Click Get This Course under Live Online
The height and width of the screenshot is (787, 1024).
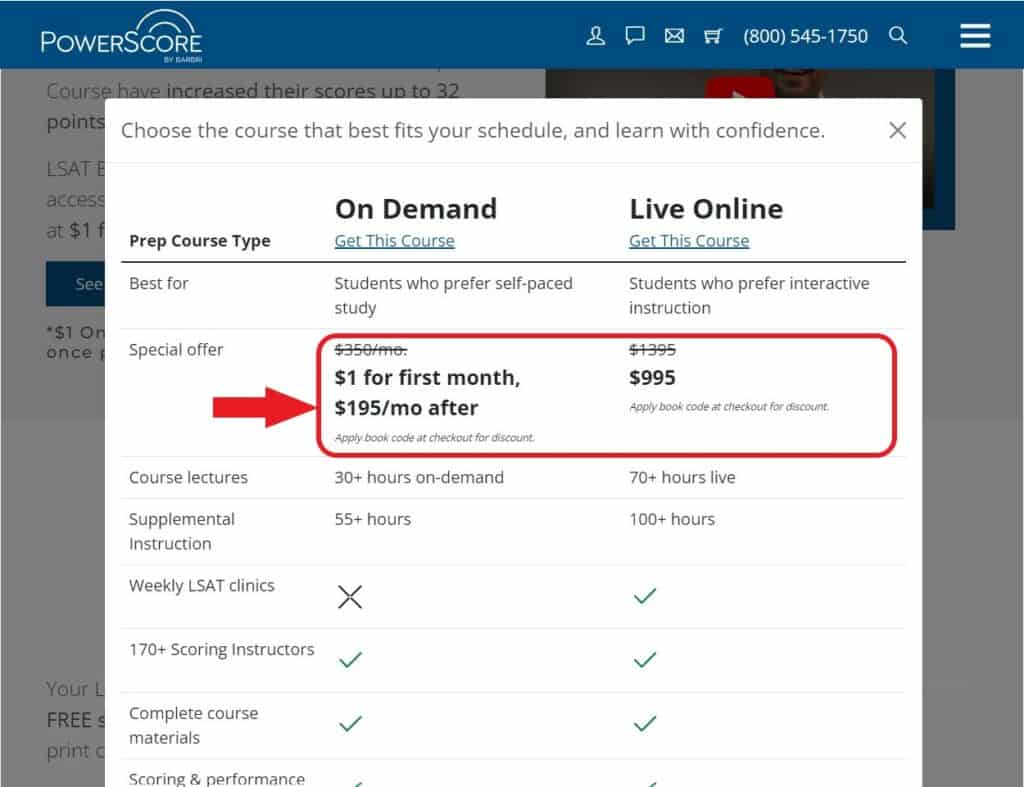coord(688,240)
